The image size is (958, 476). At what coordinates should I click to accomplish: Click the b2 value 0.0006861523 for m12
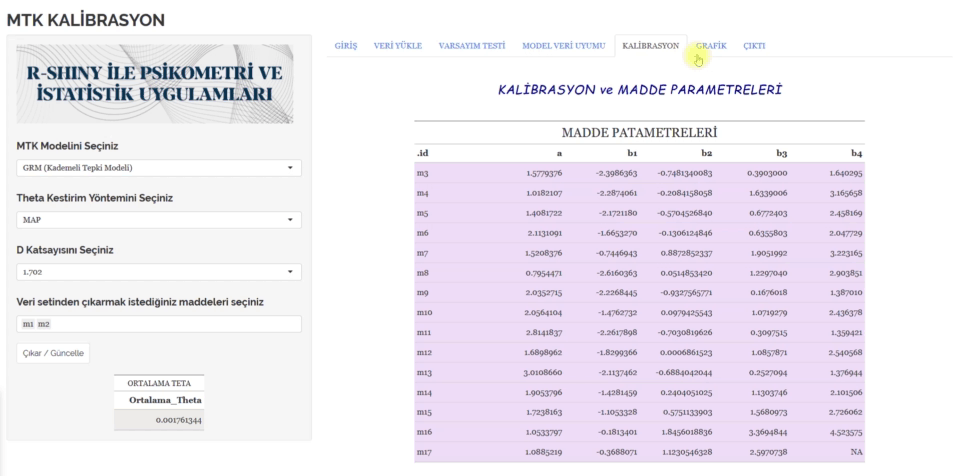[x=686, y=353]
